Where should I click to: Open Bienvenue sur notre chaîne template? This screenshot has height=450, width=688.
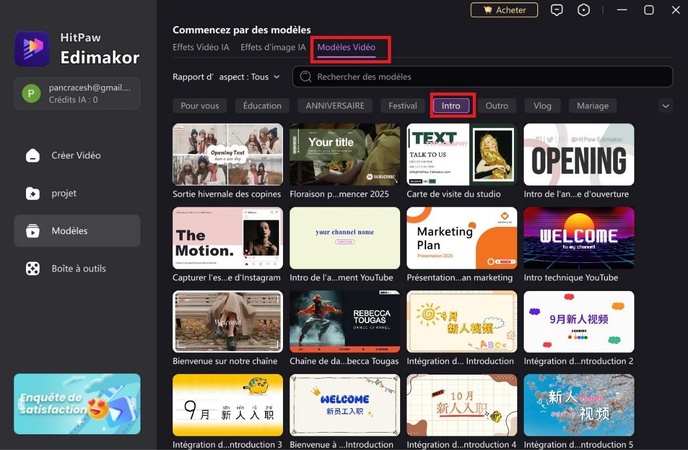228,321
